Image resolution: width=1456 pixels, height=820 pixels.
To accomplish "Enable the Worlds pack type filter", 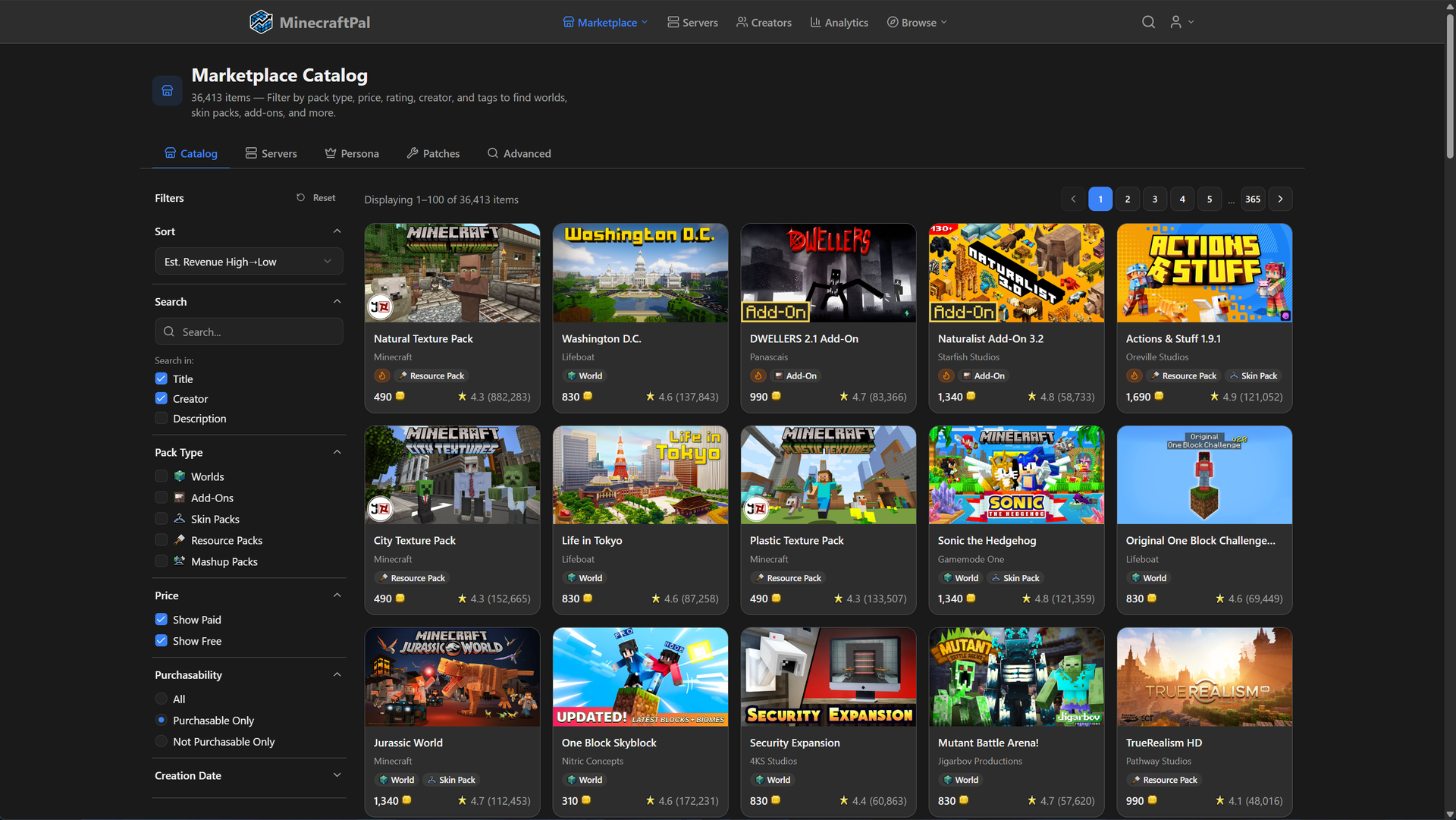I will [161, 476].
